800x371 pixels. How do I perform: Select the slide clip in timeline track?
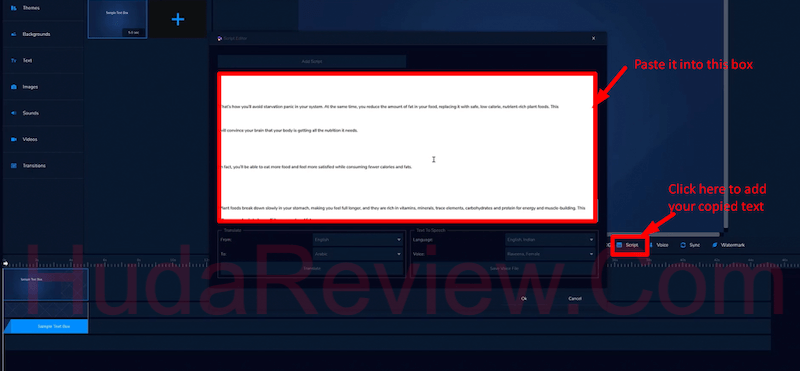[x=46, y=285]
